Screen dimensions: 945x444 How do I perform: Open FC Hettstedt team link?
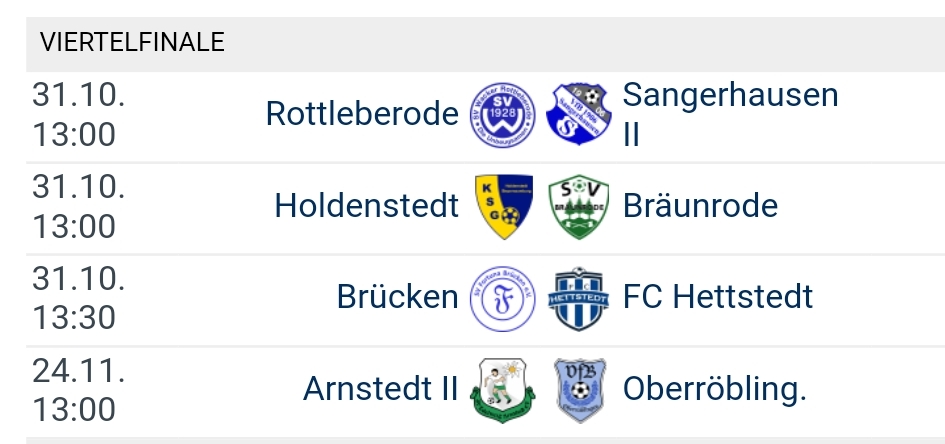pos(718,297)
